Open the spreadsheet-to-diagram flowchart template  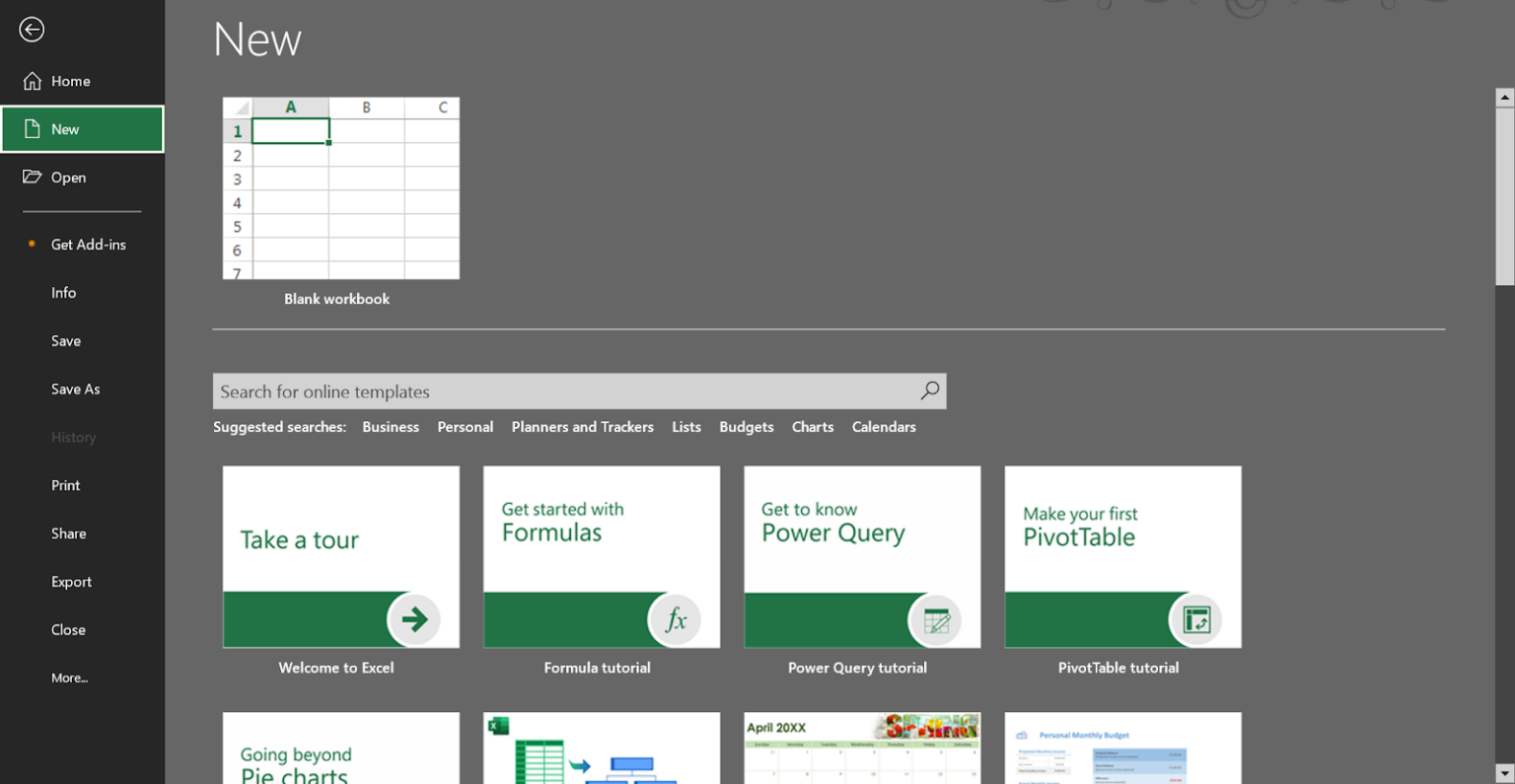[602, 748]
